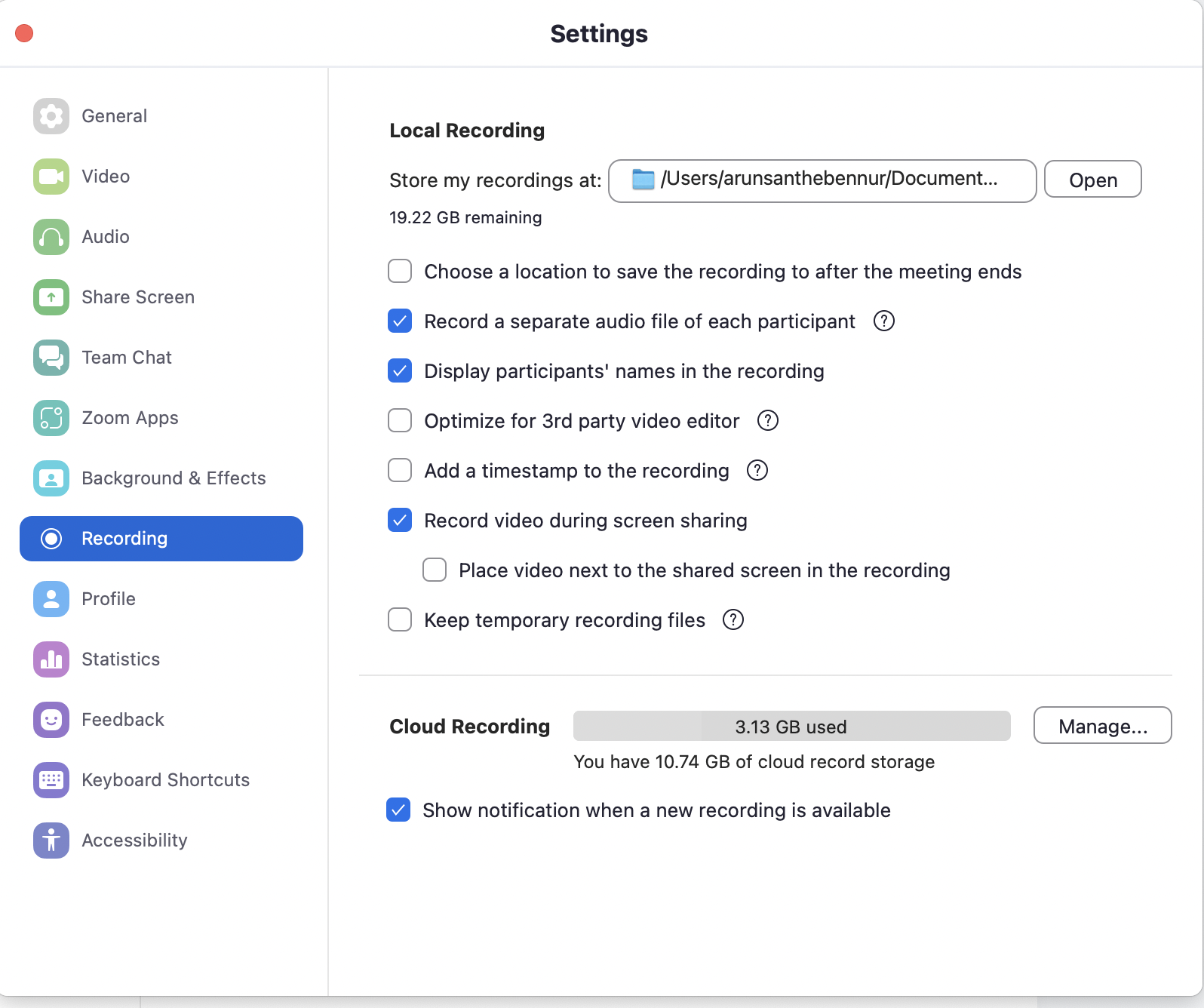Select the Recording circle icon

click(x=51, y=539)
